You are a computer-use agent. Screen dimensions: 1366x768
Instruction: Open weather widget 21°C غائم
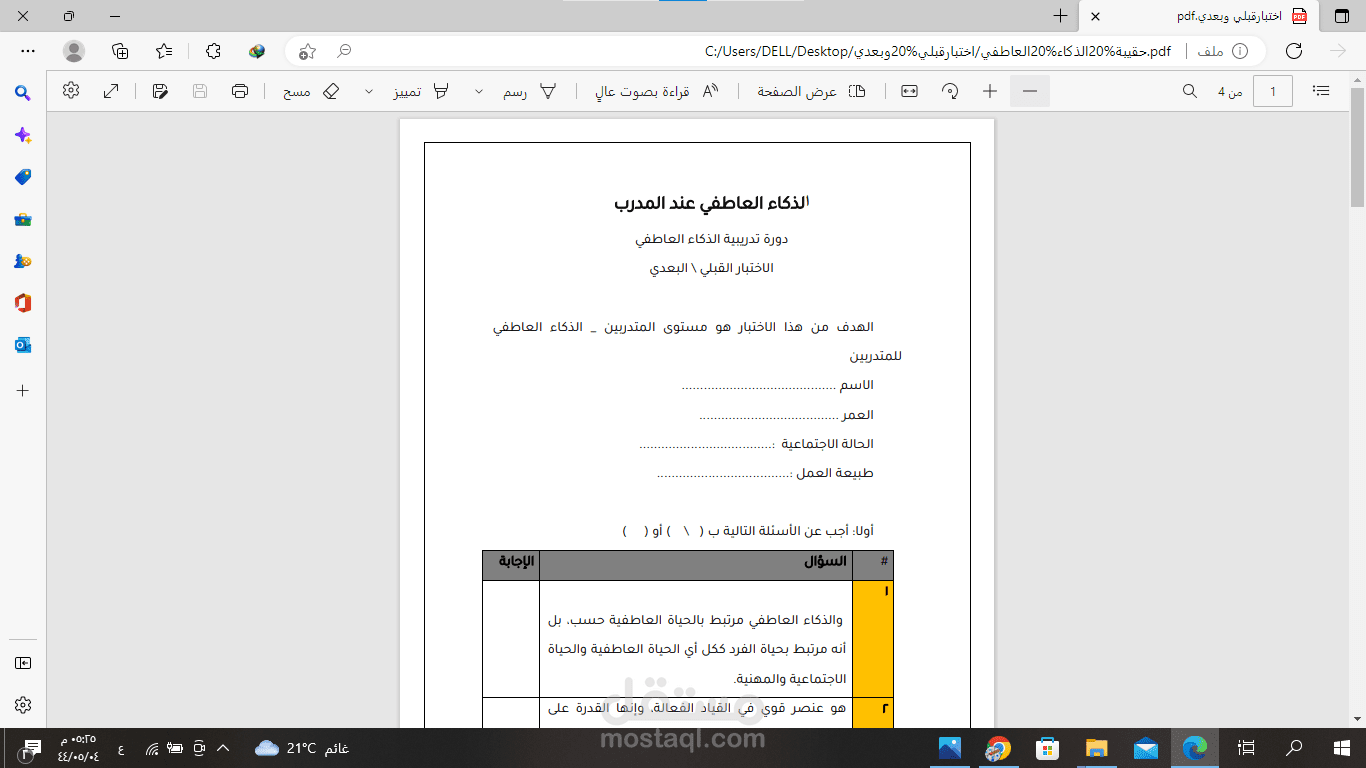[x=300, y=748]
